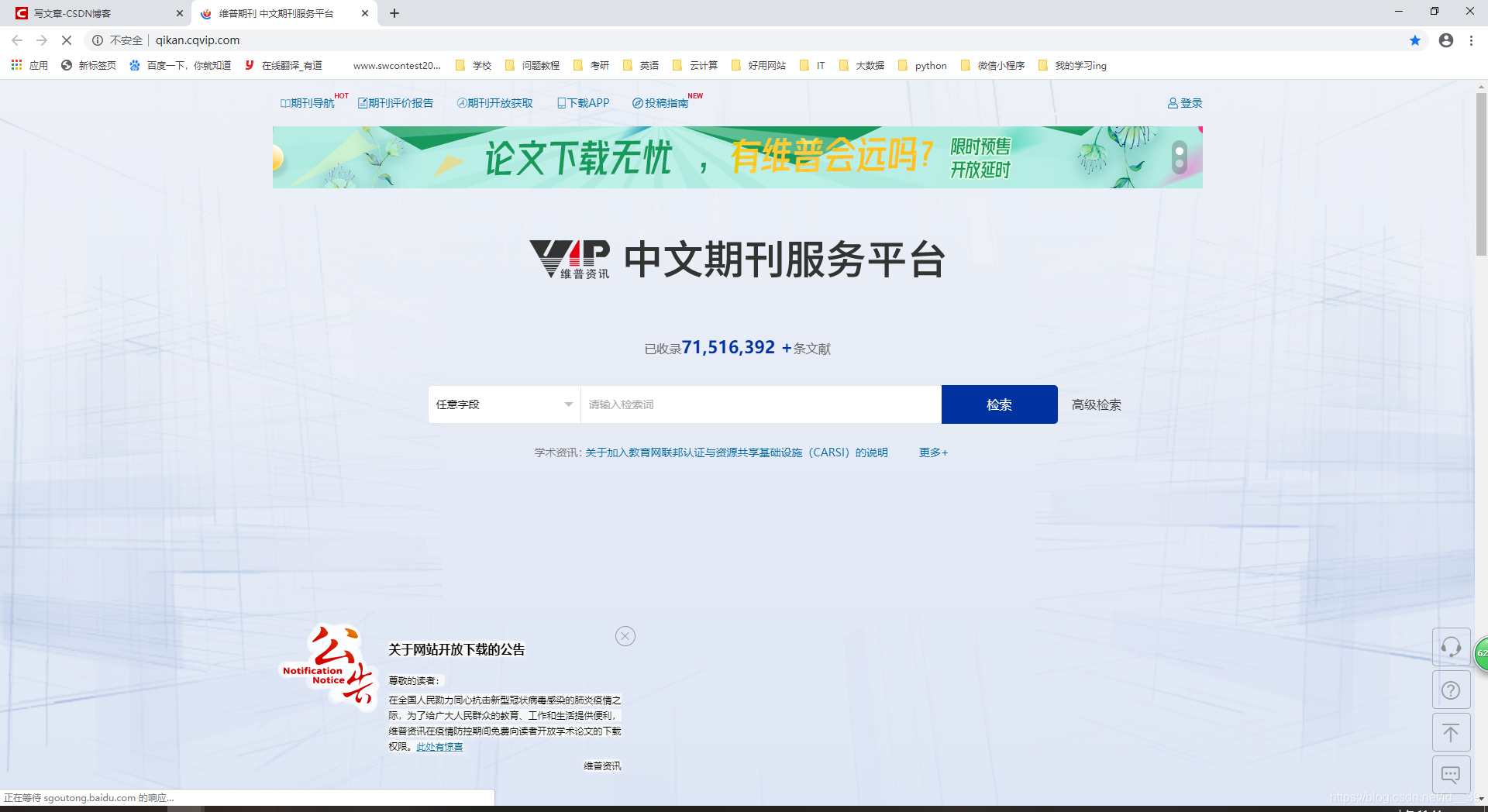Click the 此处有惊喜 link in the notice
This screenshot has width=1488, height=812.
pos(439,746)
